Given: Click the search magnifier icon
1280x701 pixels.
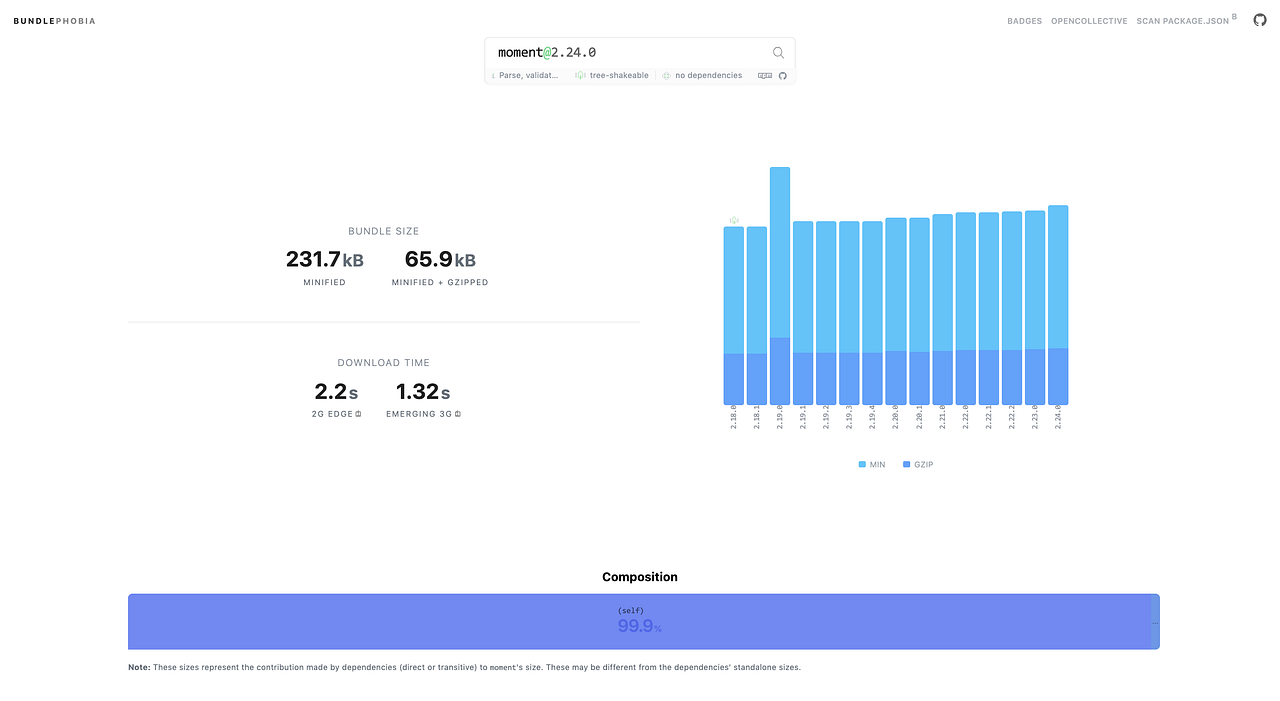Looking at the screenshot, I should tap(778, 53).
